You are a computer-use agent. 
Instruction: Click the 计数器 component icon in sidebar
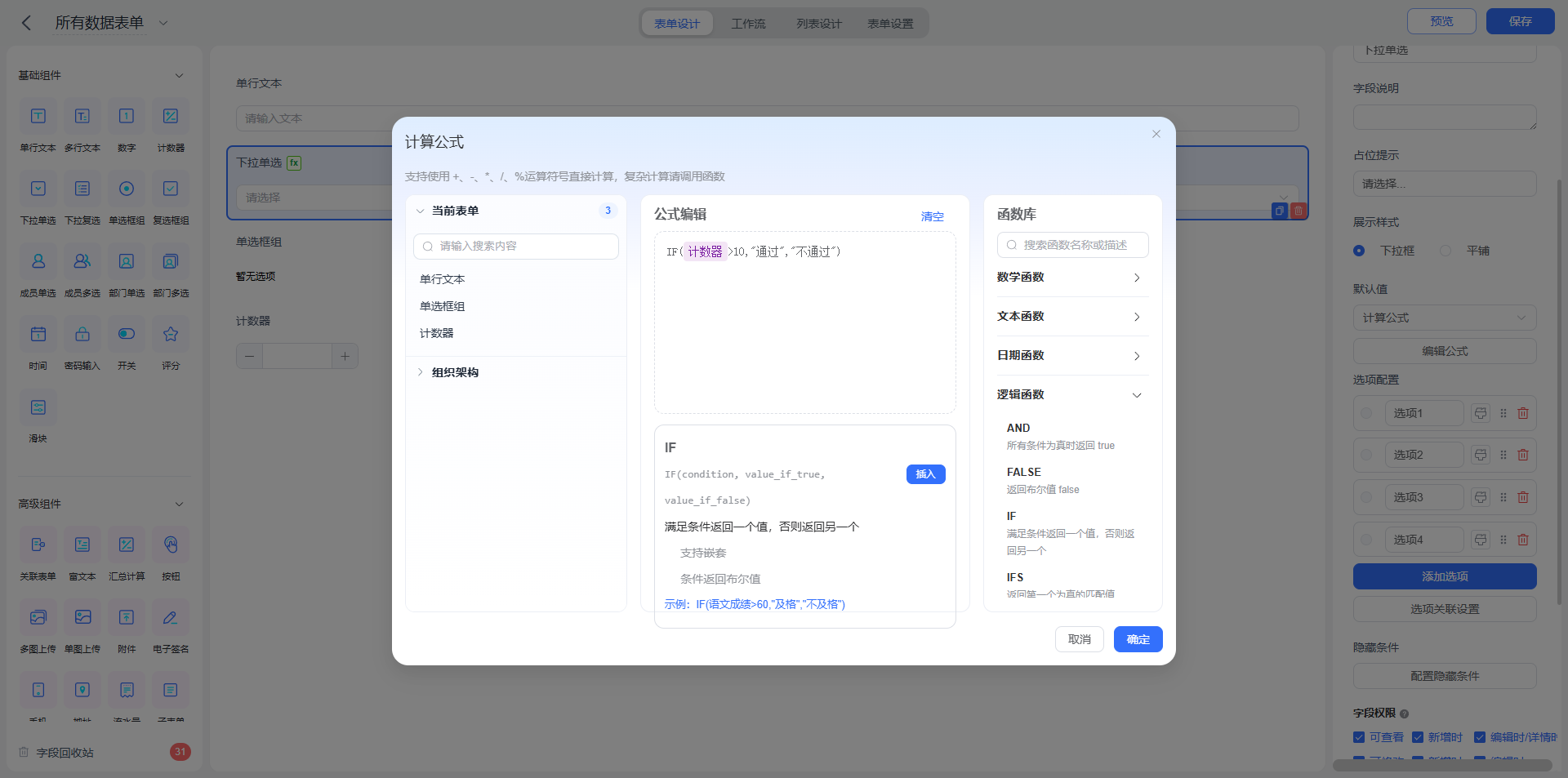coord(171,116)
